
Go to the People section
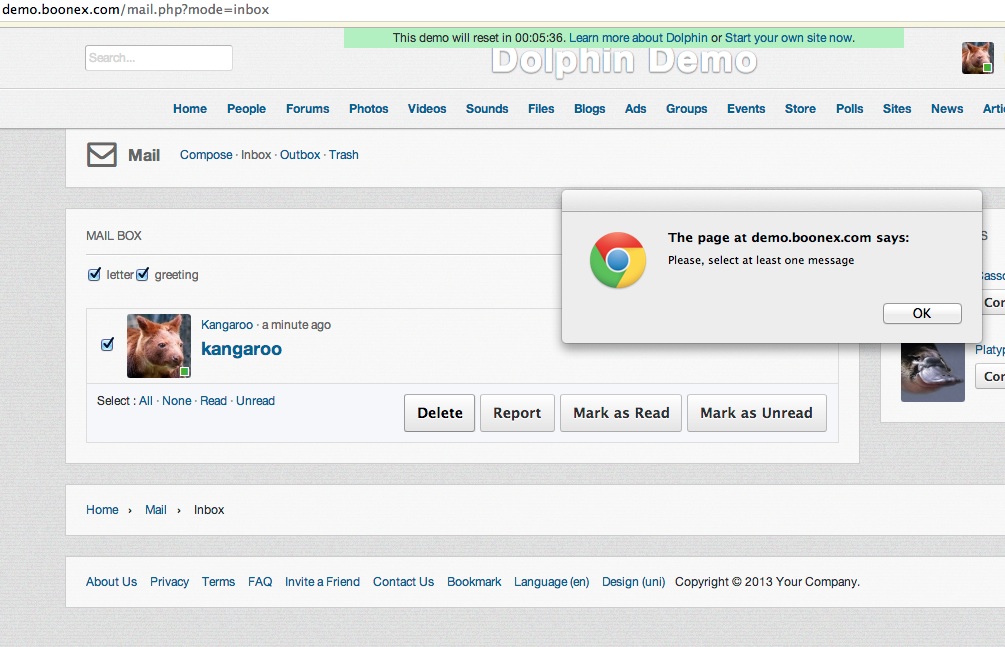tap(246, 109)
